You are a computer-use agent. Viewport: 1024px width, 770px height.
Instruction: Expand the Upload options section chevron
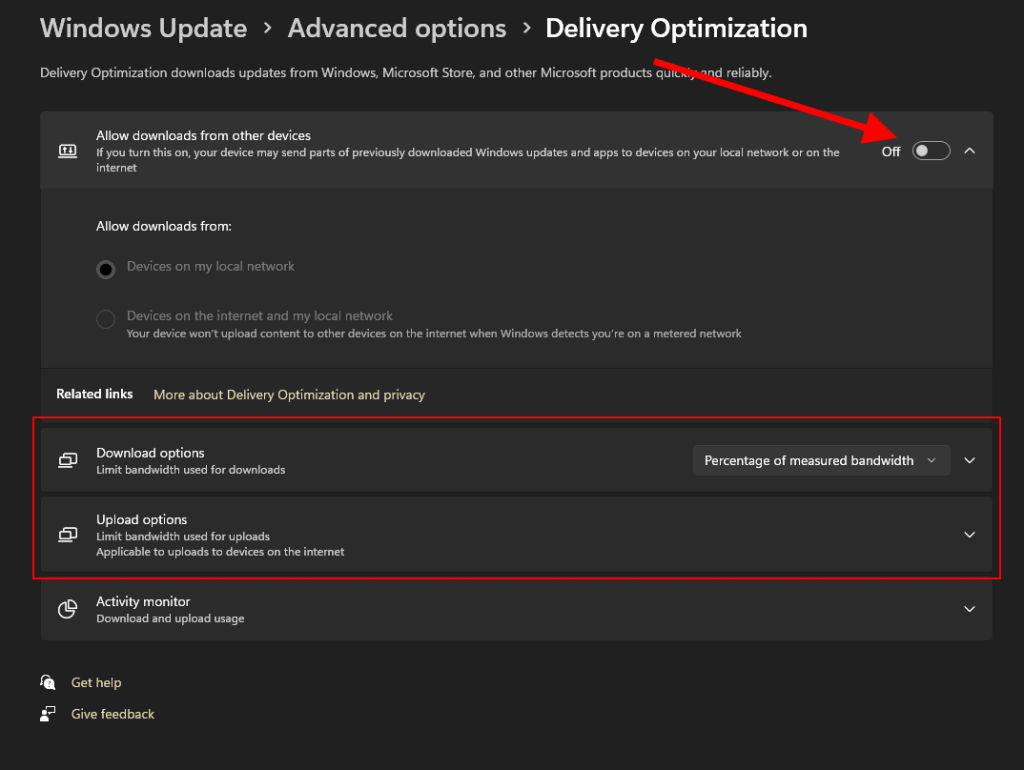968,535
